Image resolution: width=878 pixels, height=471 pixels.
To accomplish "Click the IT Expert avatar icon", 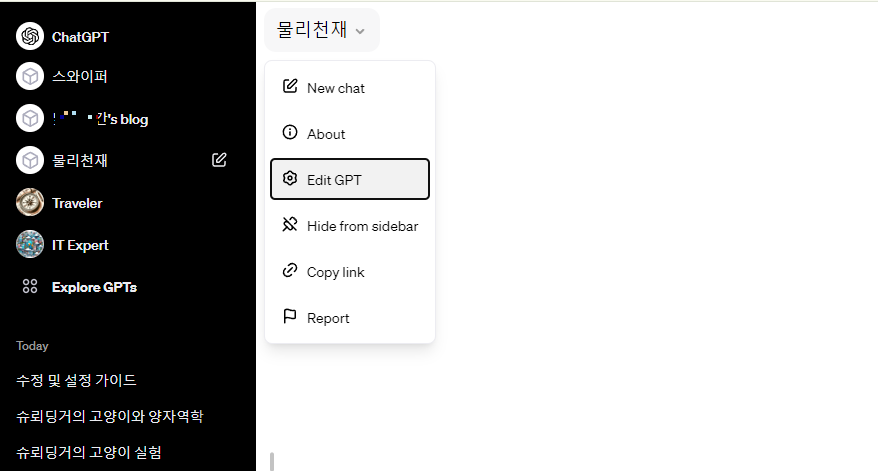I will point(30,244).
